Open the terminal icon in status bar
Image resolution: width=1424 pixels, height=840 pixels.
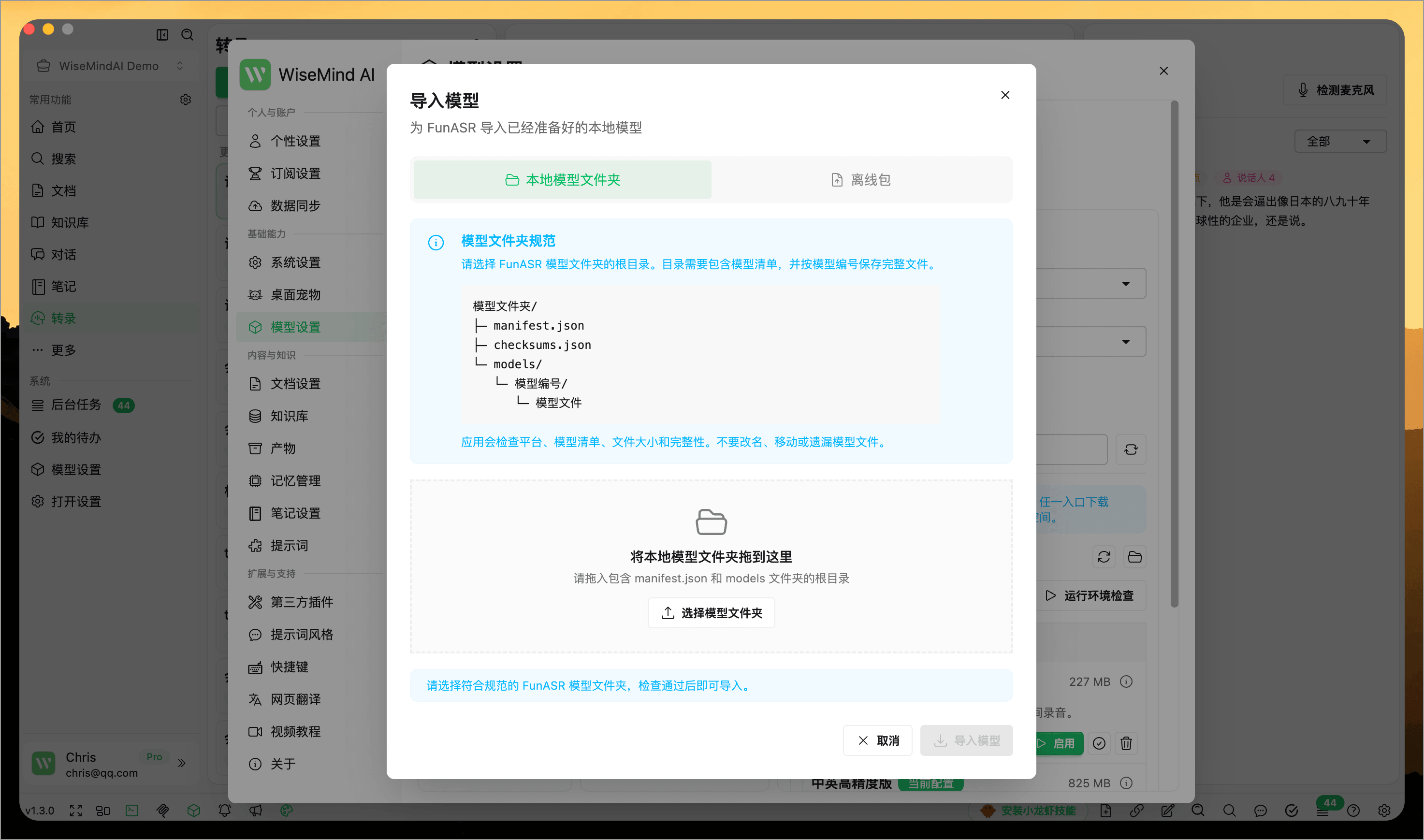click(132, 811)
